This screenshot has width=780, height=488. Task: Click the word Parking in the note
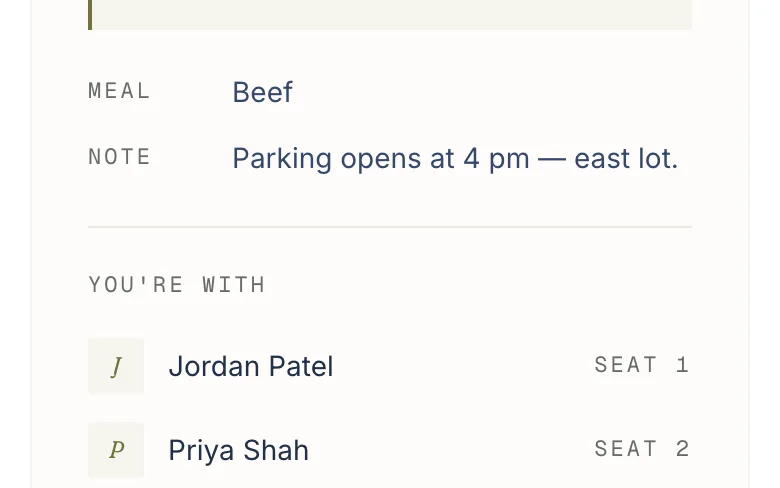pos(282,159)
